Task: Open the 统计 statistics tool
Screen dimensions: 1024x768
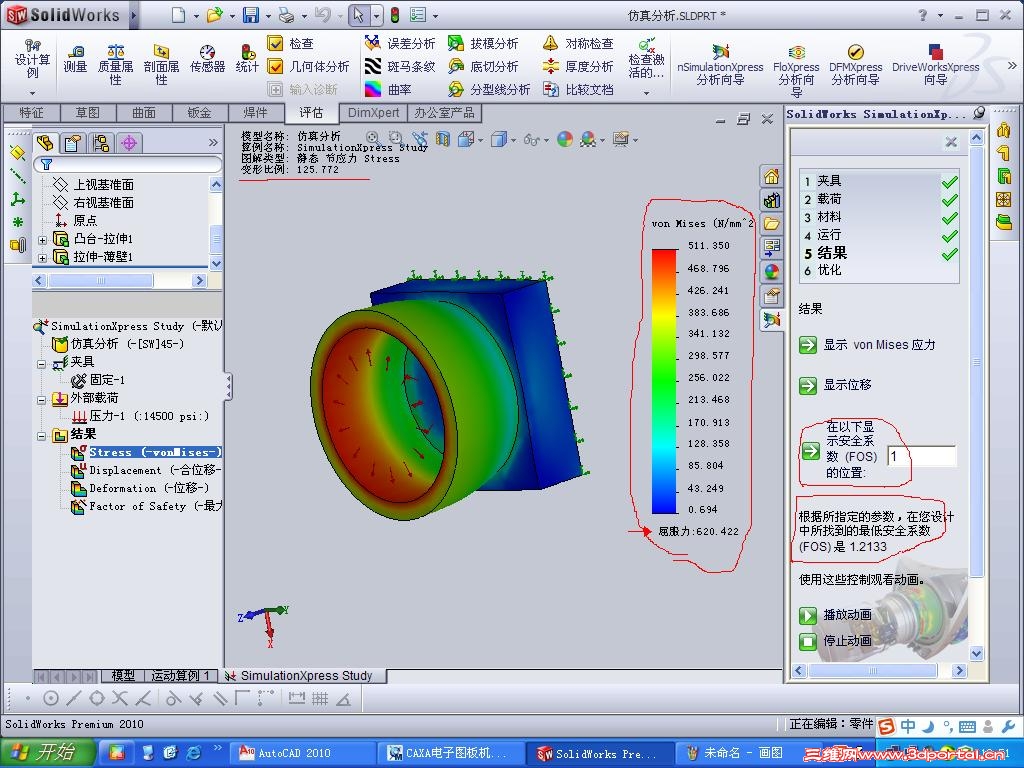Action: click(x=247, y=59)
